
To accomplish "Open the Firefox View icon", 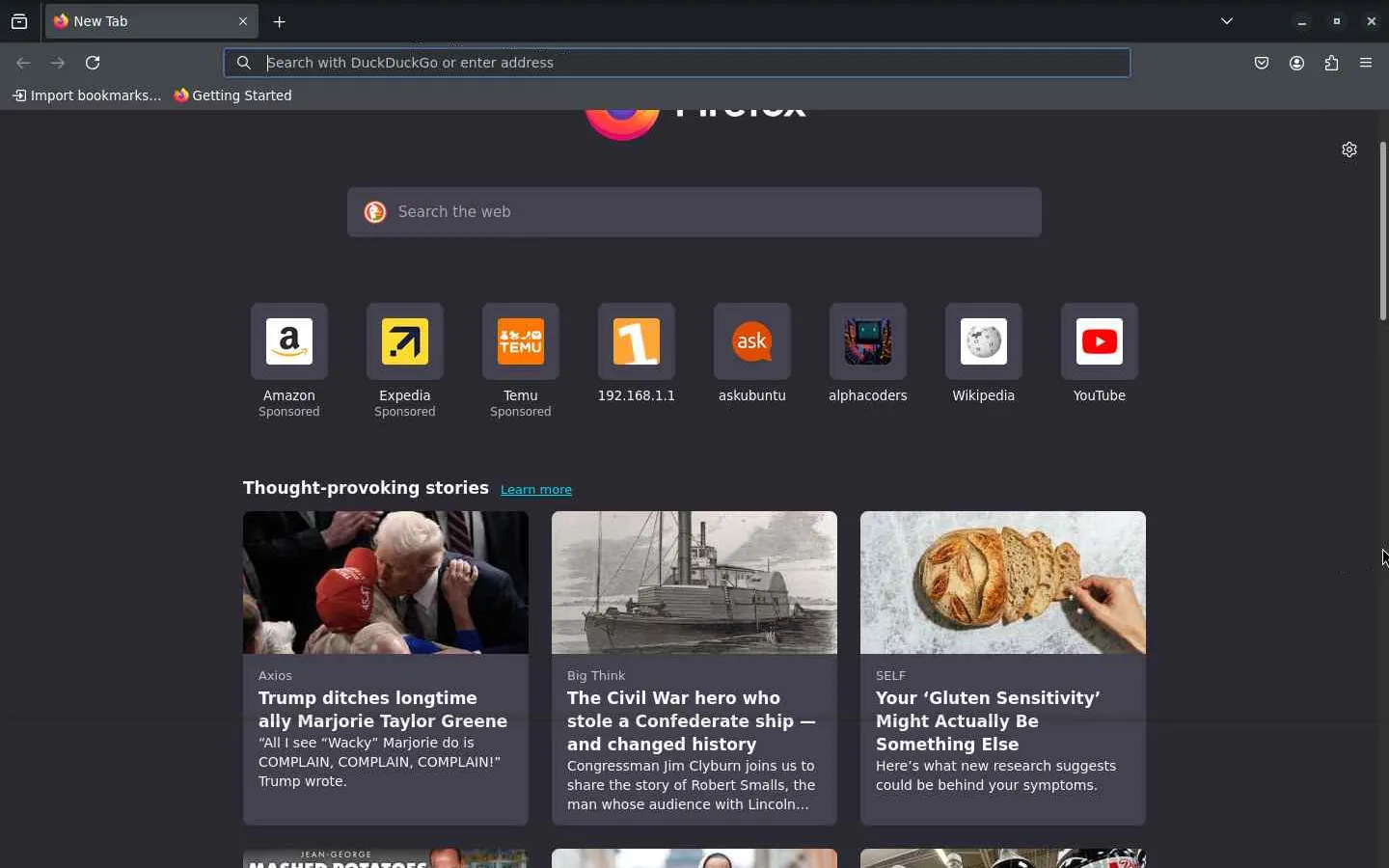I will 19,21.
